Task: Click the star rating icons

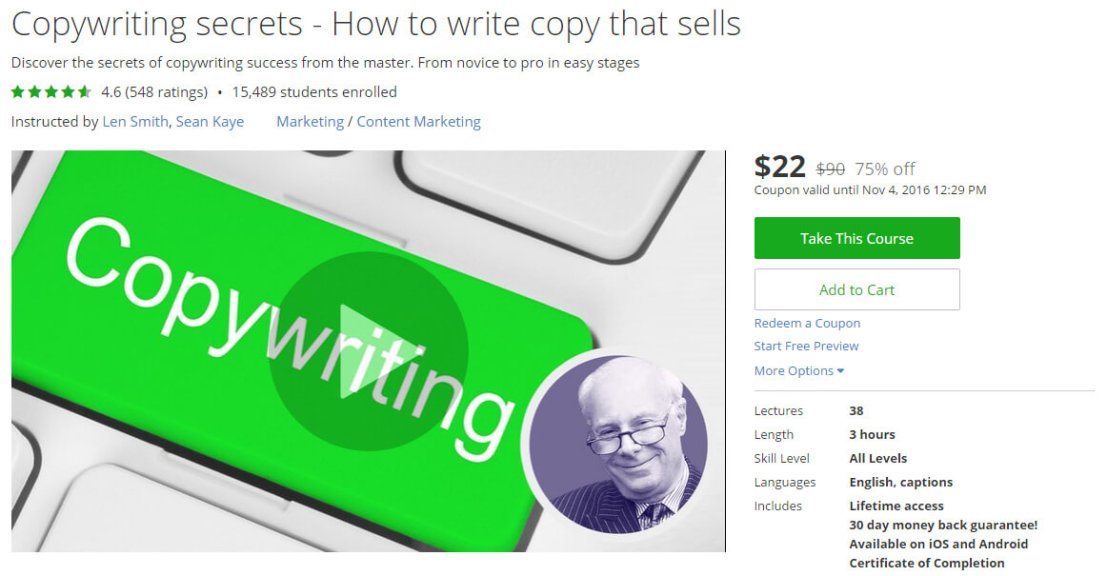Action: pyautogui.click(x=52, y=92)
